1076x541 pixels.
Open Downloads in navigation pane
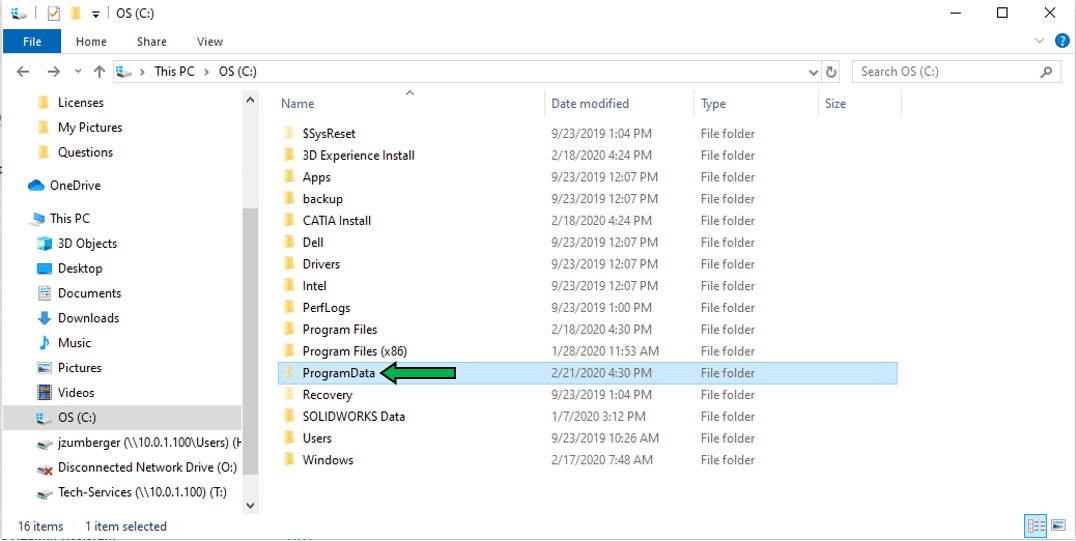[89, 318]
